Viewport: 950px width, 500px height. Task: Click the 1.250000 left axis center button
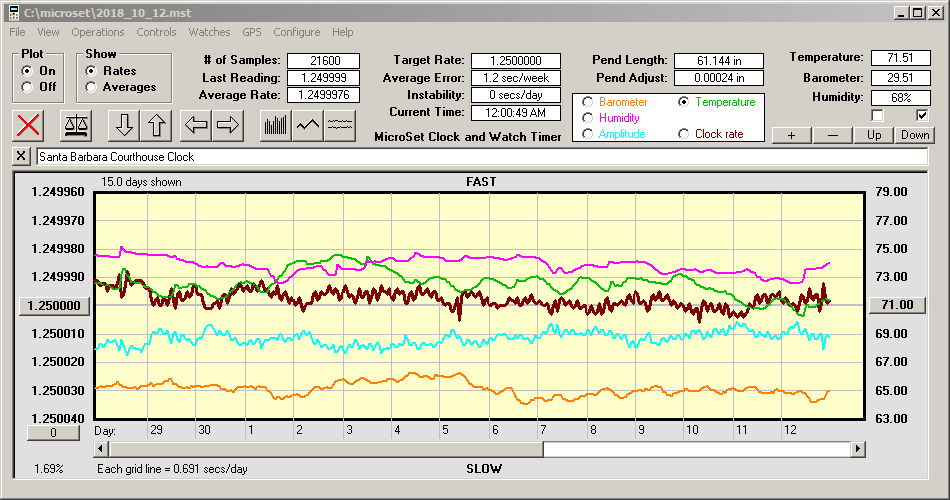tap(55, 305)
